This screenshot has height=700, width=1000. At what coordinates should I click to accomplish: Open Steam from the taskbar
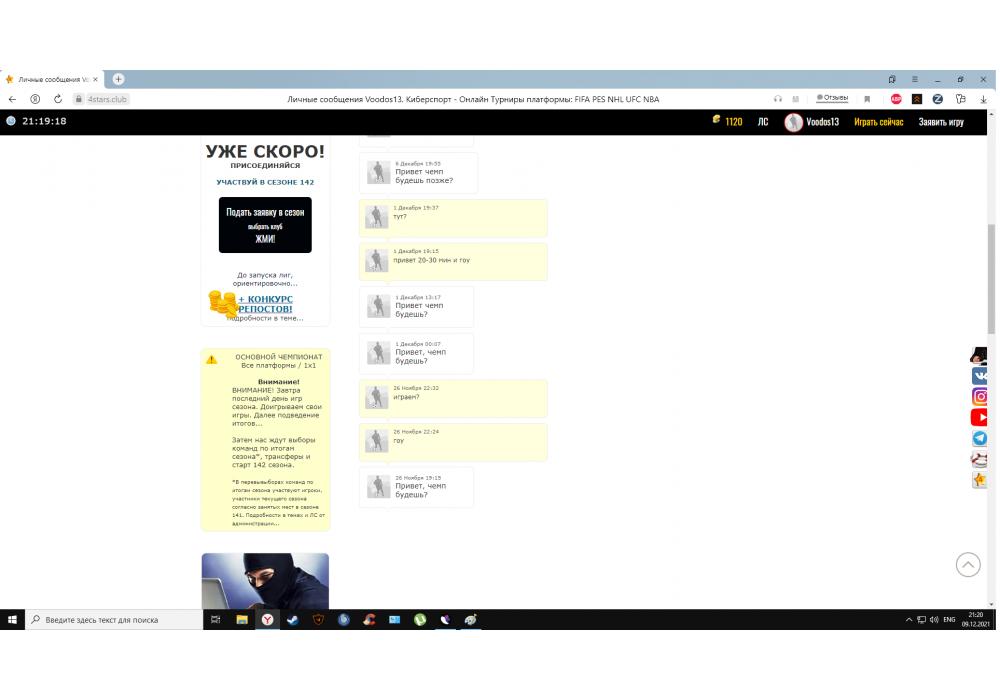(293, 619)
